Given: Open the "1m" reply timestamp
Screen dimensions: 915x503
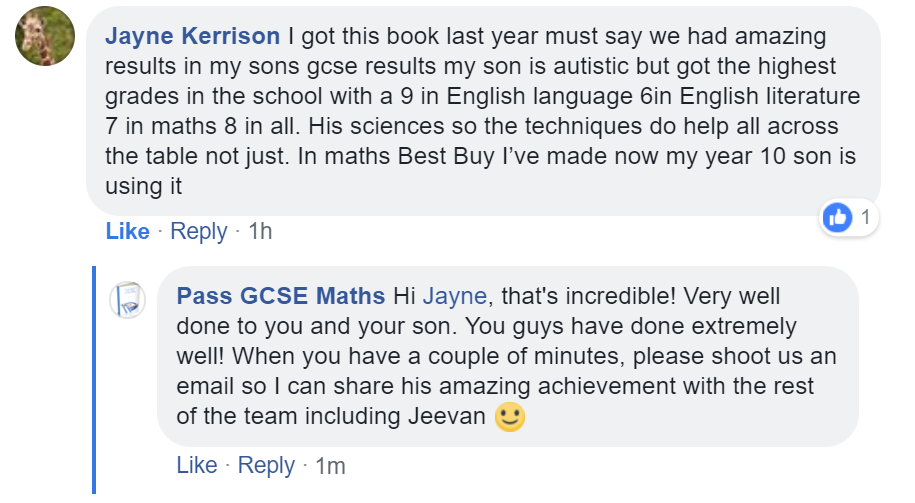Looking at the screenshot, I should (330, 465).
